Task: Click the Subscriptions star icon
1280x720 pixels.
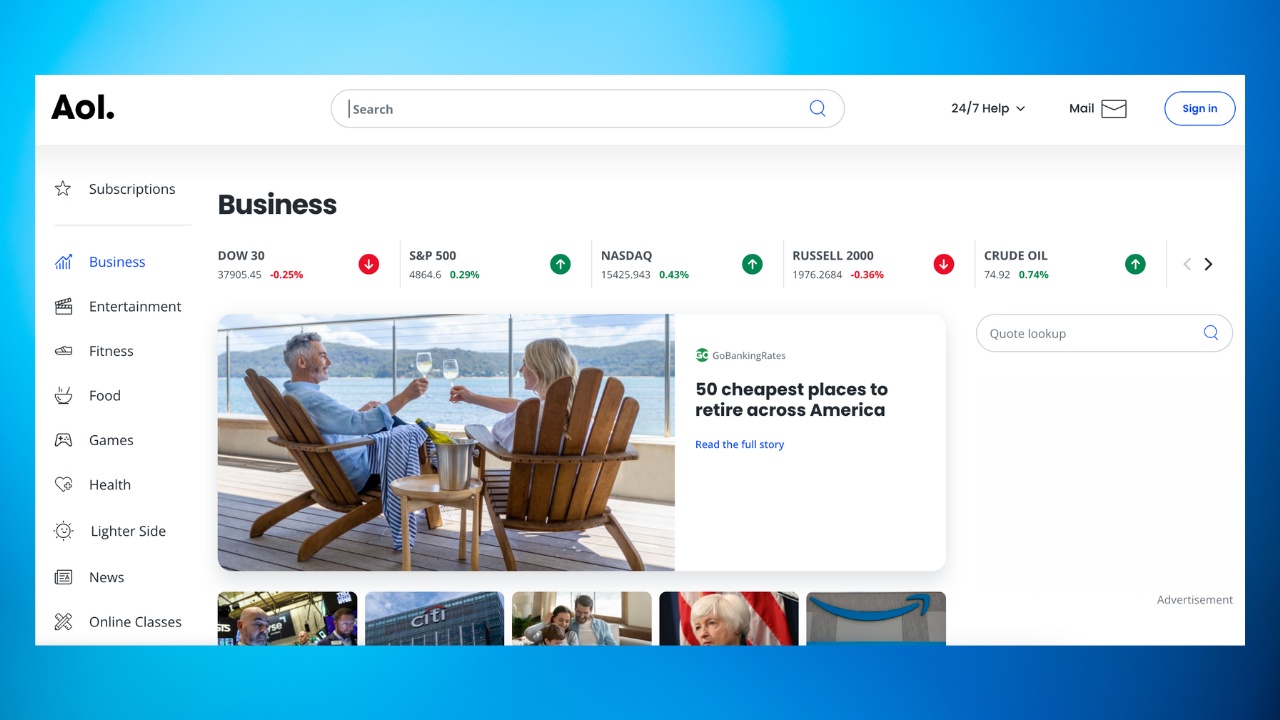Action: point(63,189)
